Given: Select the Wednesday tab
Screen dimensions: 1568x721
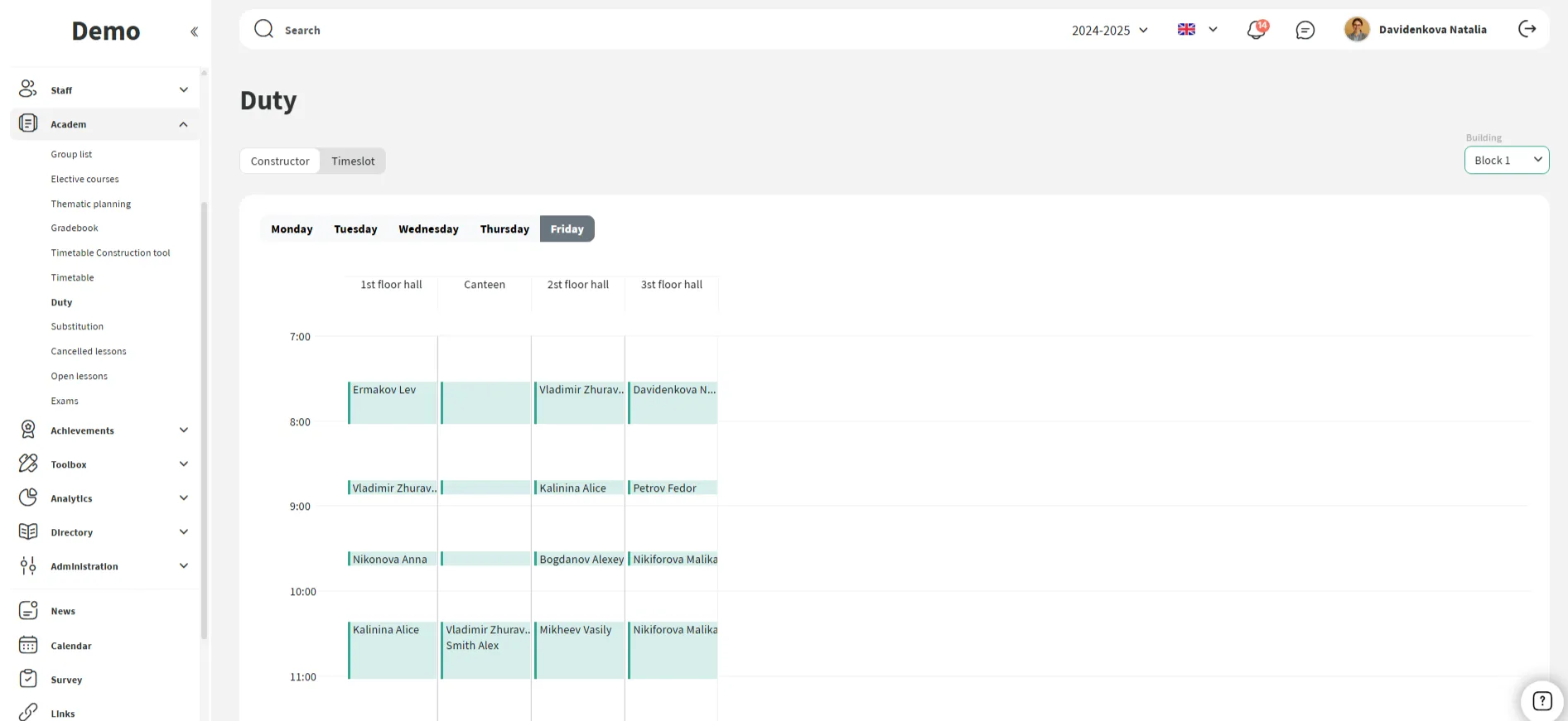Looking at the screenshot, I should 428,229.
